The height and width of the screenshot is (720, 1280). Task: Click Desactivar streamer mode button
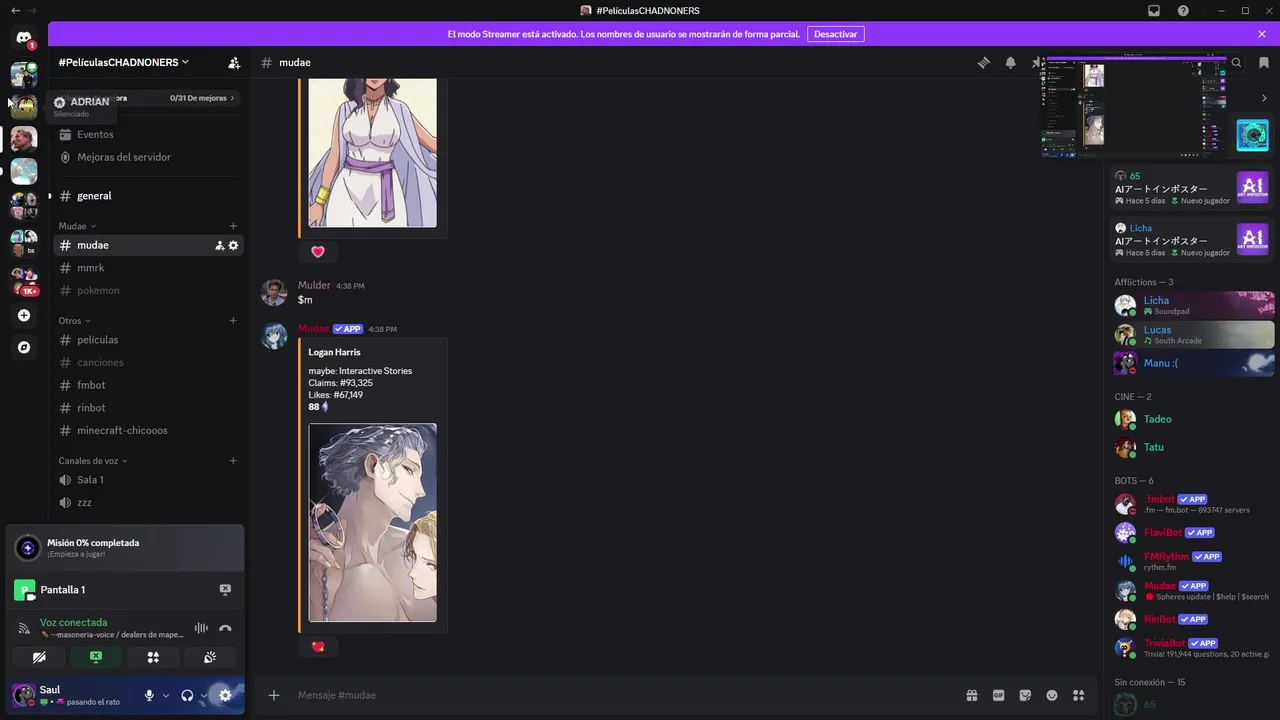835,34
